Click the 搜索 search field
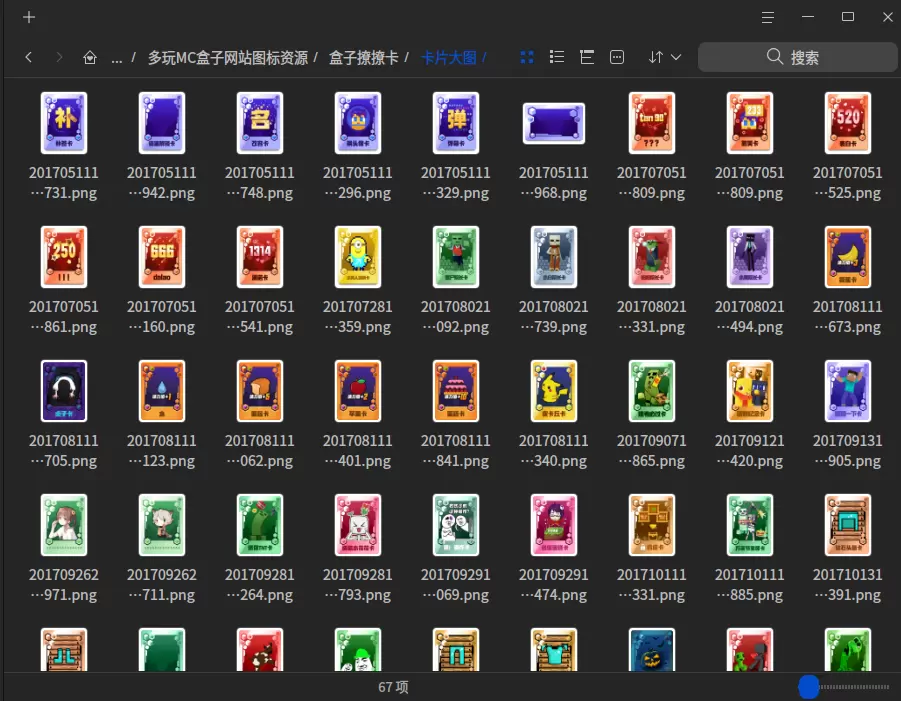Image resolution: width=901 pixels, height=701 pixels. [x=798, y=57]
